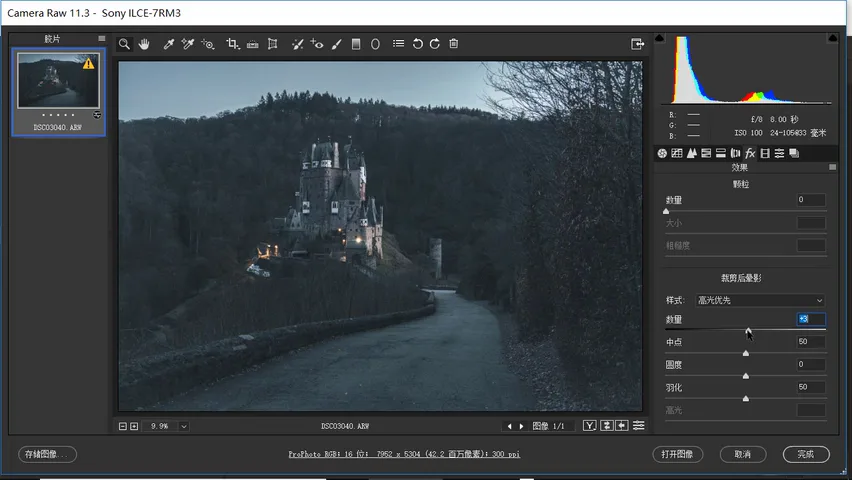This screenshot has height=480, width=852.
Task: Open the Tone Curve panel tab
Action: point(676,153)
